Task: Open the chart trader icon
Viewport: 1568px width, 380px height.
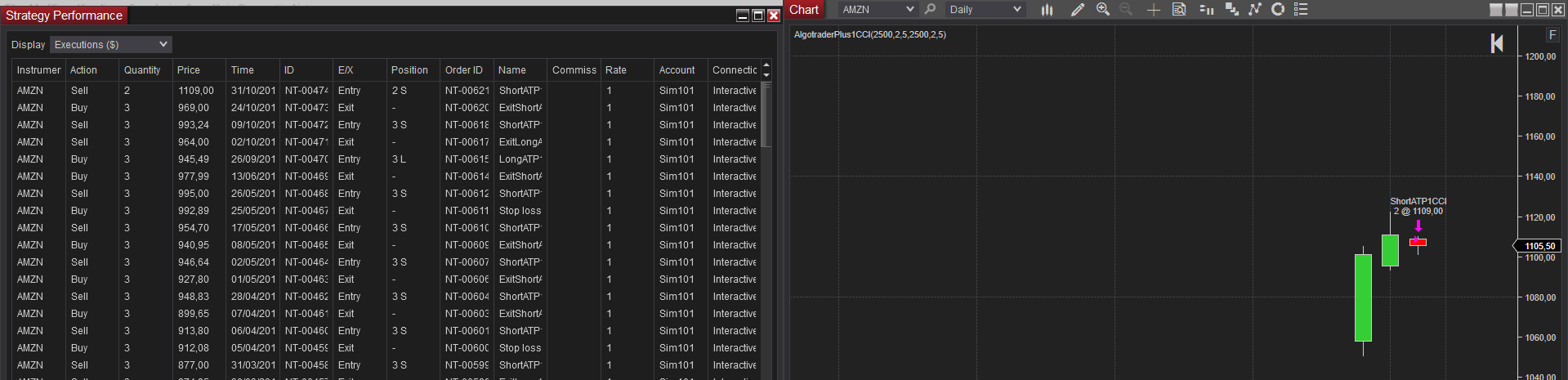Action: [x=1206, y=9]
